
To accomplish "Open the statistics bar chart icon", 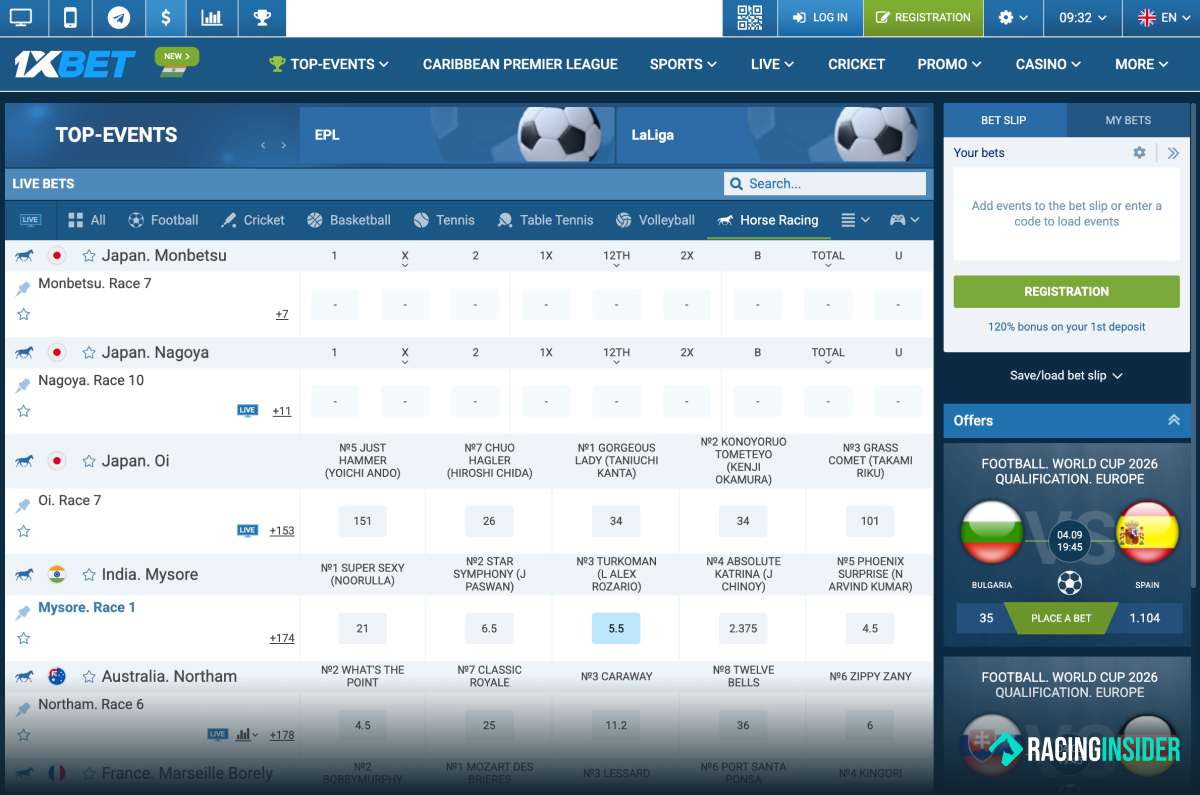I will click(212, 17).
